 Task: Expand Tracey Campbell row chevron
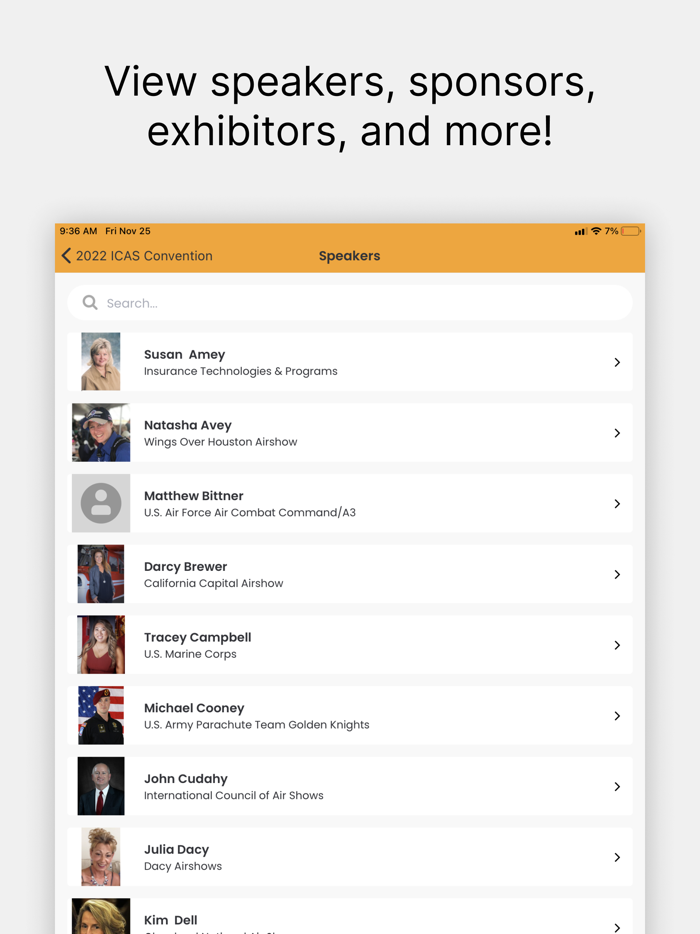coord(617,645)
